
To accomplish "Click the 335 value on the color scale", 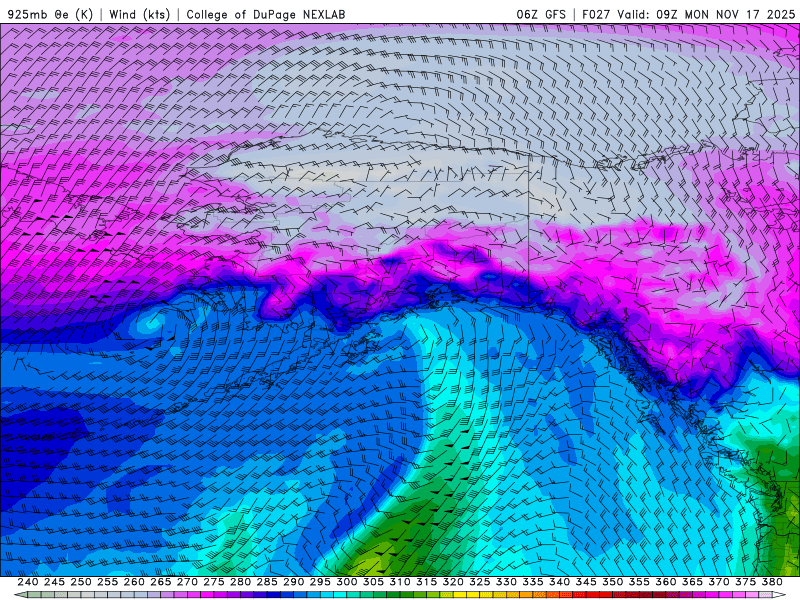I will (533, 582).
